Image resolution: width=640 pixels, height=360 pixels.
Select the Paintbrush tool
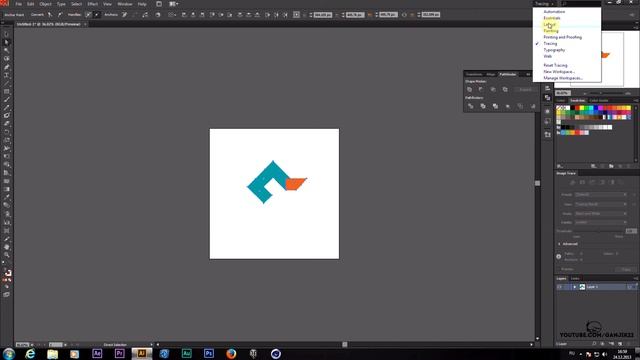tap(7, 100)
